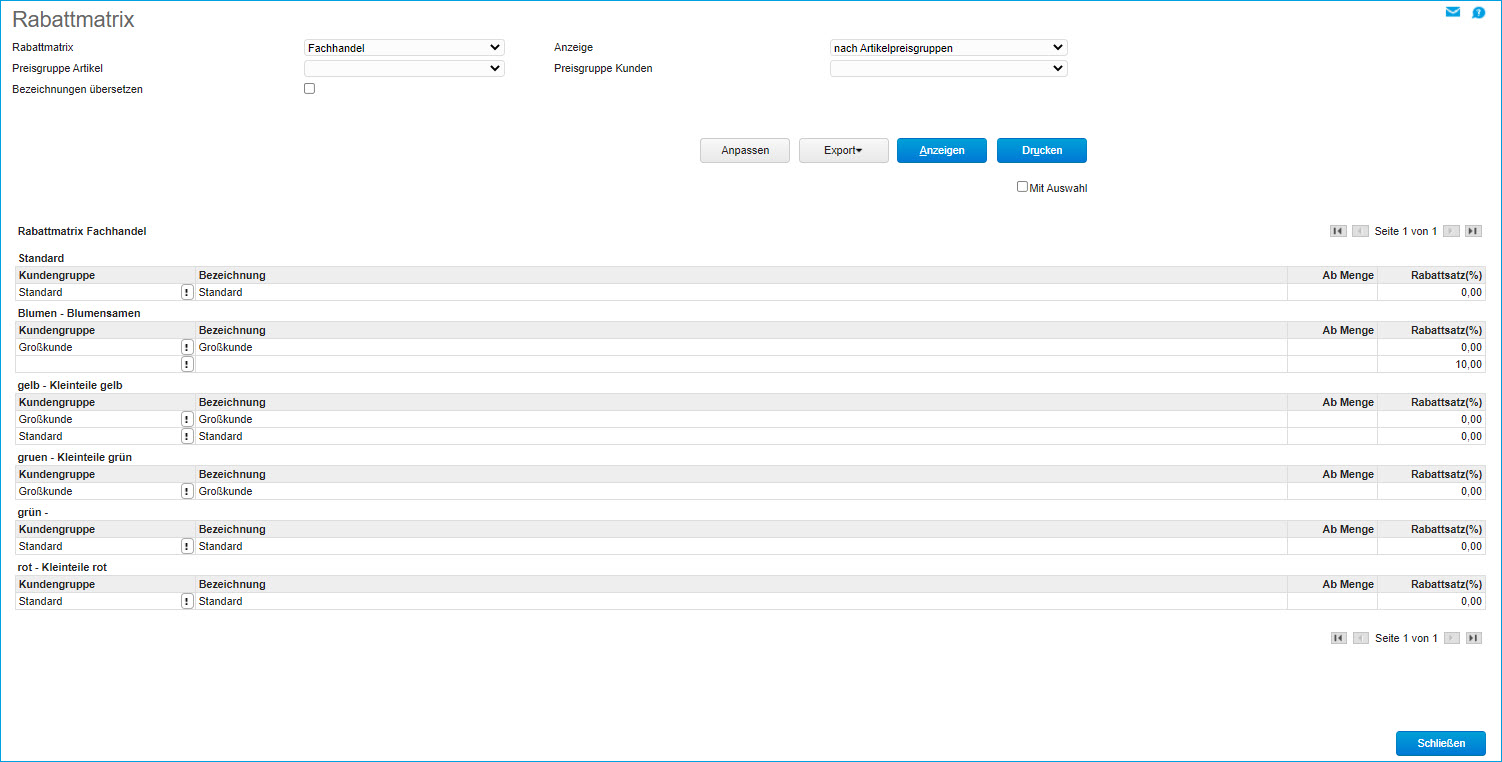The image size is (1502, 762).
Task: Open the envelope mail icon
Action: 1452,13
